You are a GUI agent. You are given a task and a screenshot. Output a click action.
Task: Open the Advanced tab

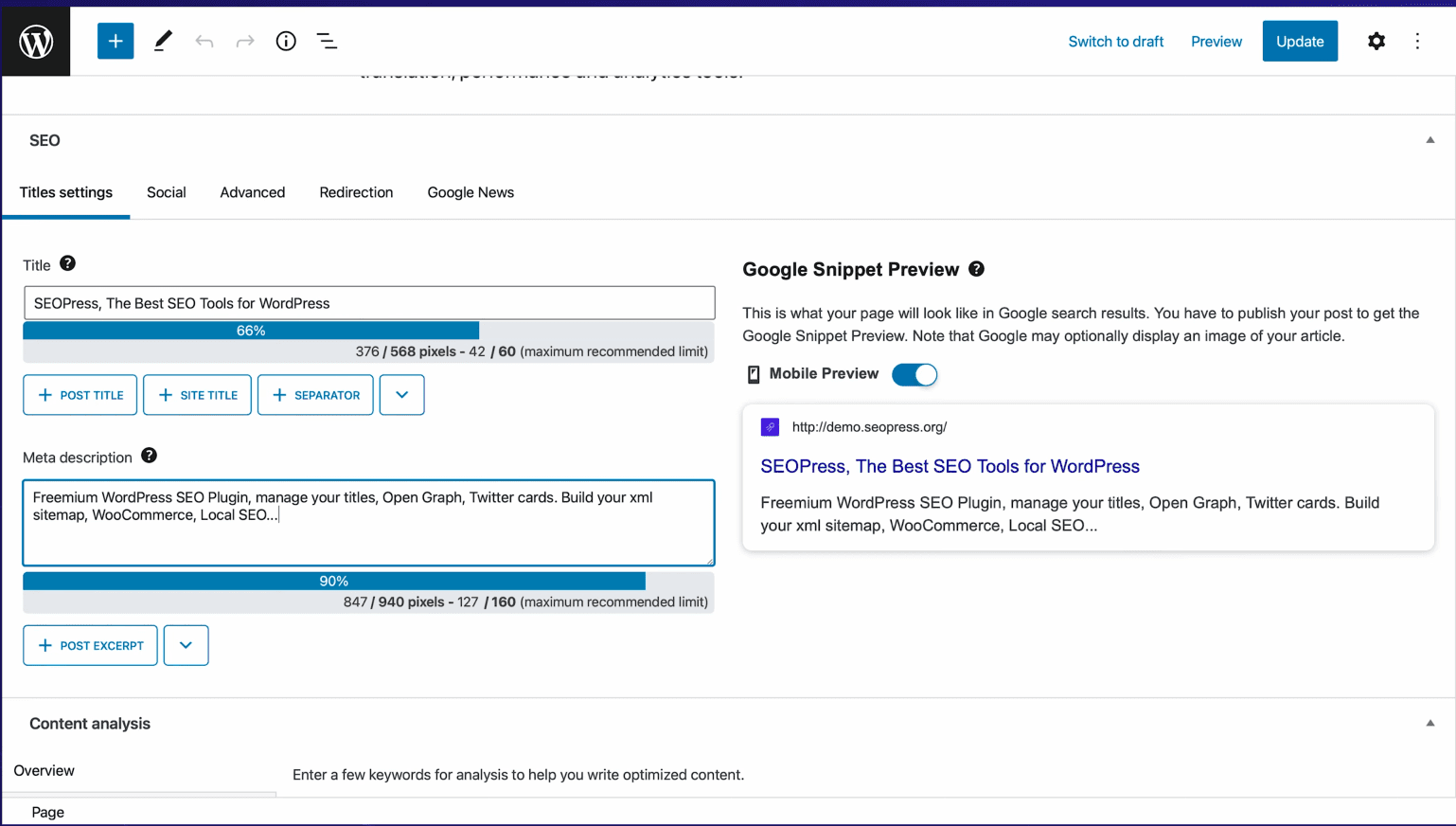(x=253, y=192)
